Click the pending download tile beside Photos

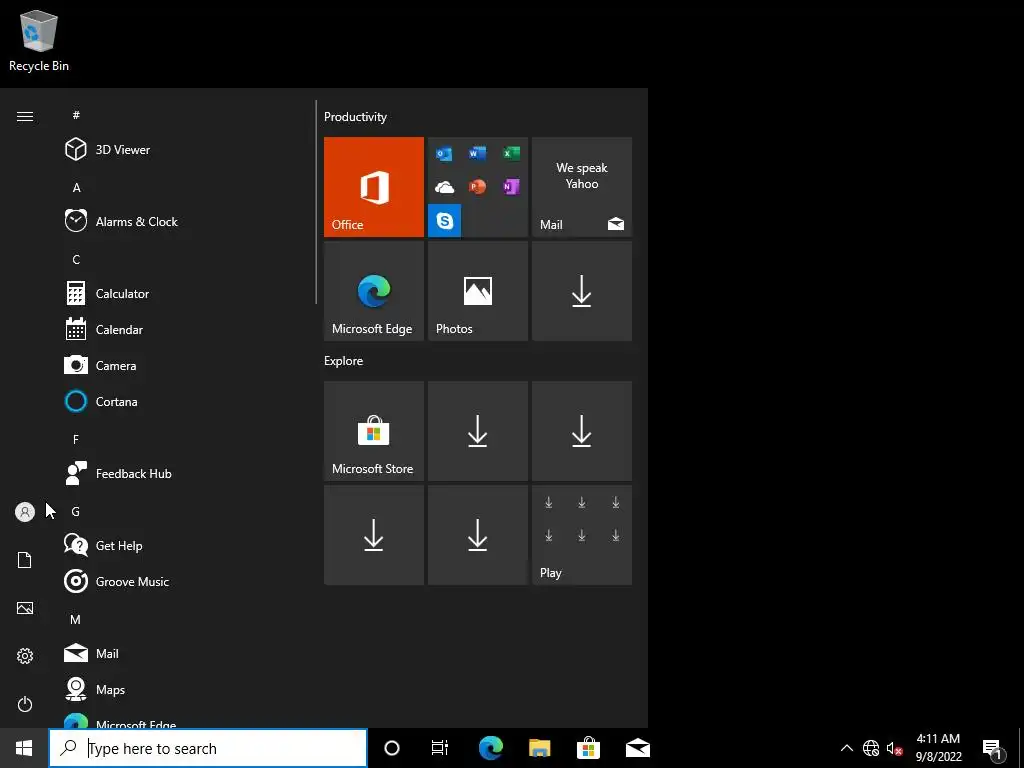point(582,291)
